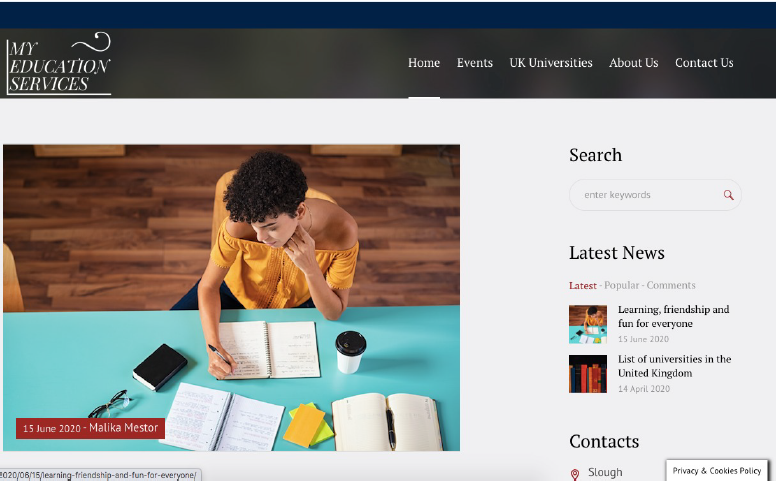Screen dimensions: 780x485
Task: Open the Privacy & Cookies Policy button
Action: [717, 471]
